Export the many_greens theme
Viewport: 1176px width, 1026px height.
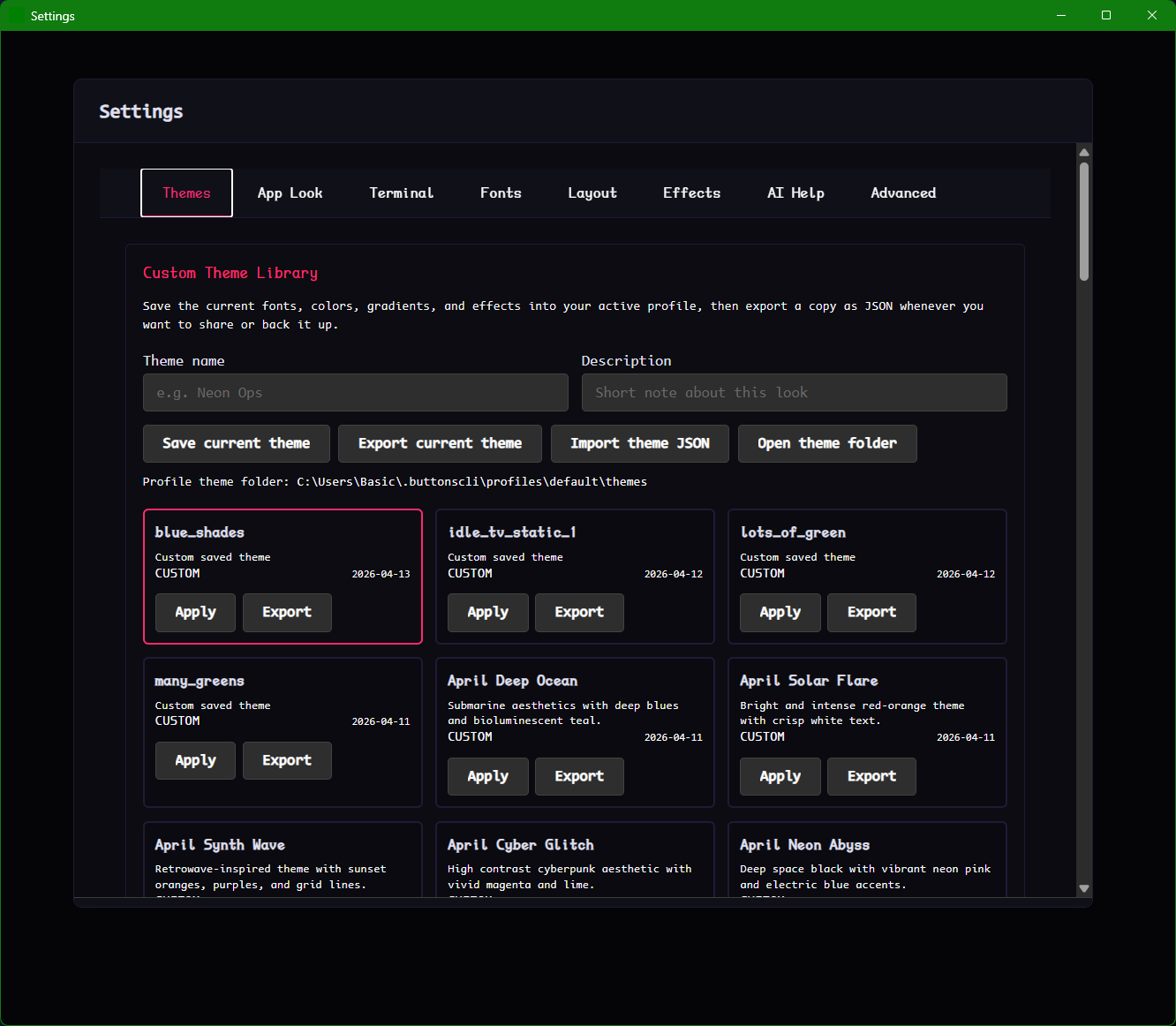(x=287, y=760)
